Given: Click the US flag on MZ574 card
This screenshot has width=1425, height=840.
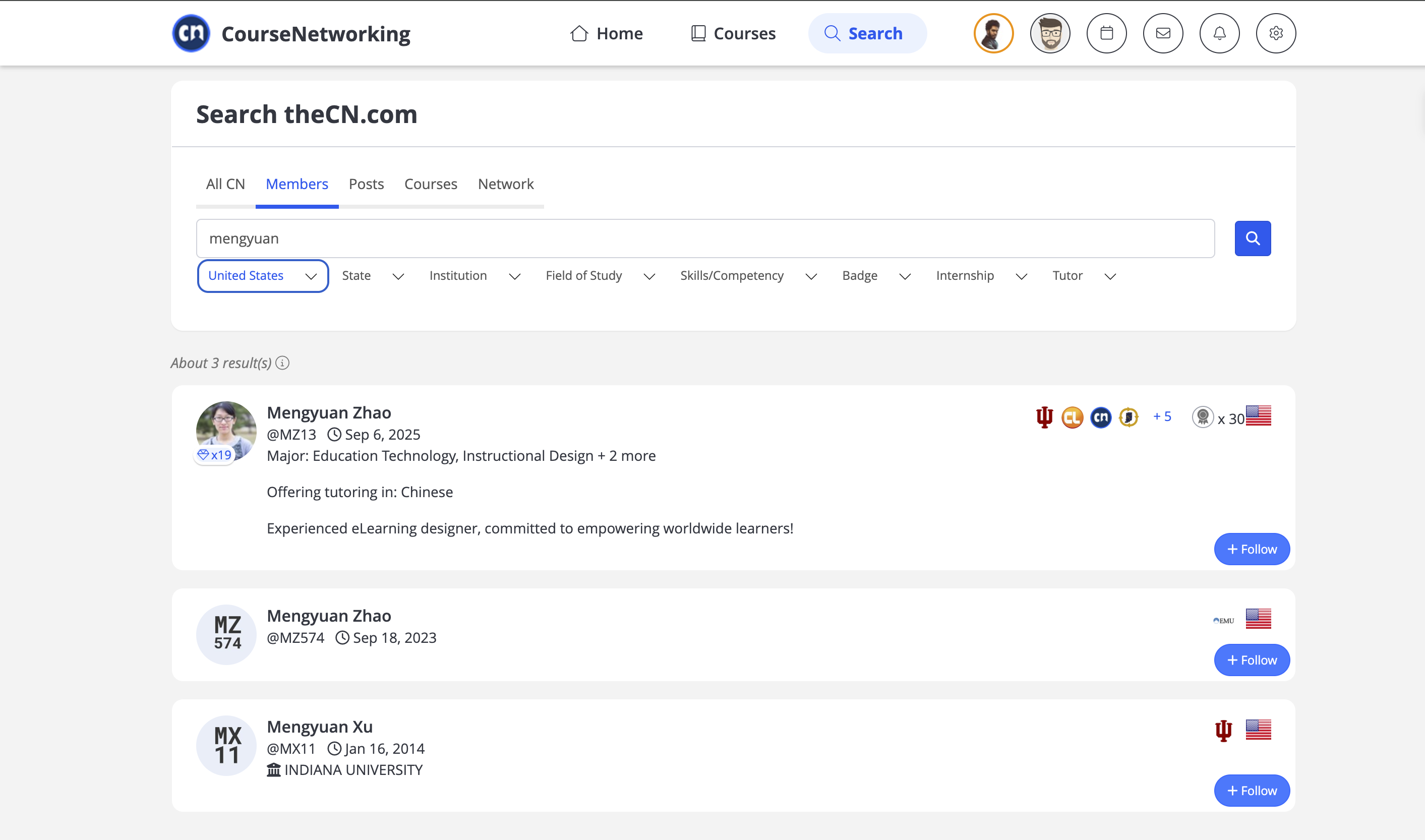Looking at the screenshot, I should [1258, 619].
